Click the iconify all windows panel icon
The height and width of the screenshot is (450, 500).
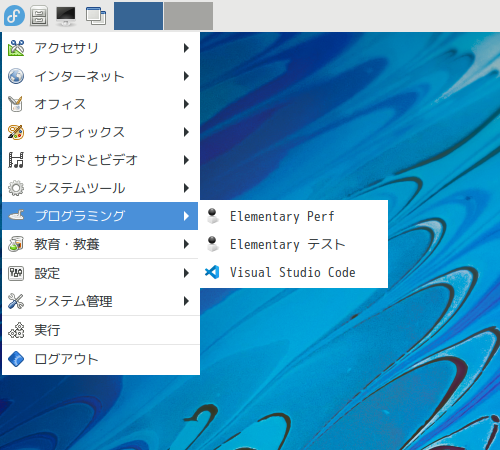click(x=96, y=16)
